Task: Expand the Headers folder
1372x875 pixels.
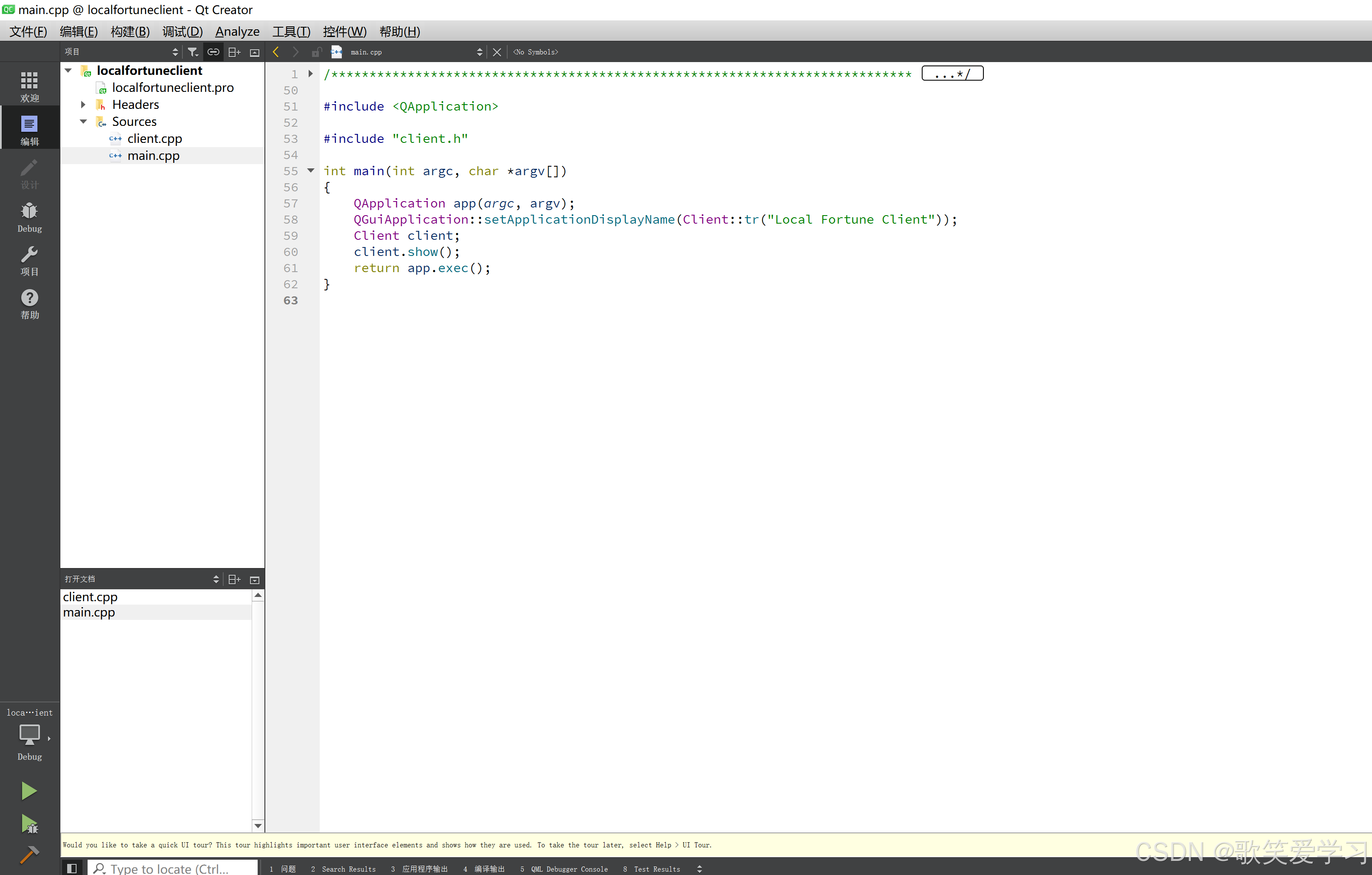Action: (x=83, y=104)
